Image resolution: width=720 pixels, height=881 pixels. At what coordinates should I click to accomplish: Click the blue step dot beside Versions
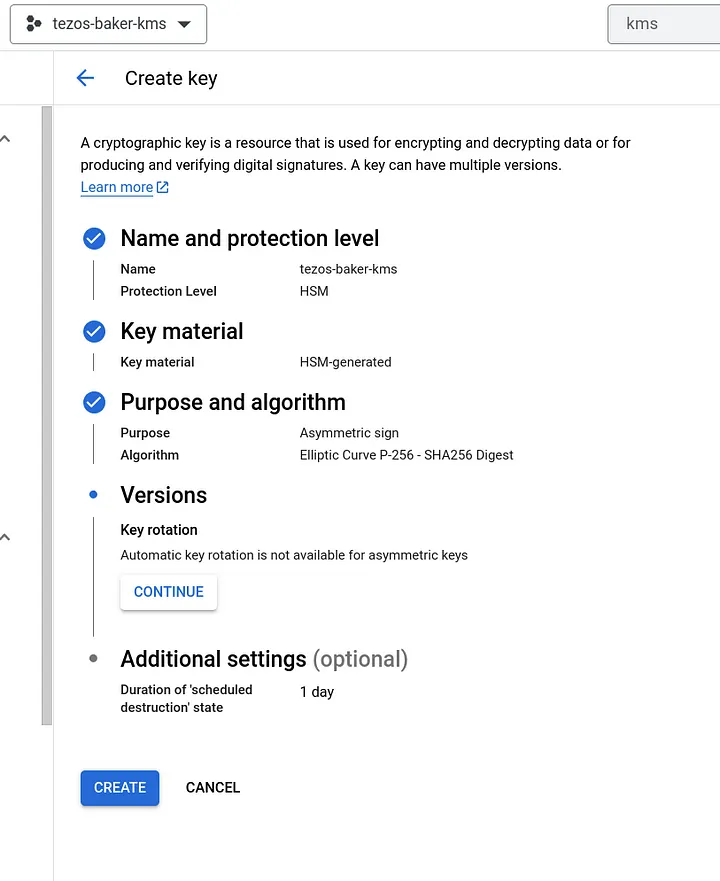(x=94, y=495)
